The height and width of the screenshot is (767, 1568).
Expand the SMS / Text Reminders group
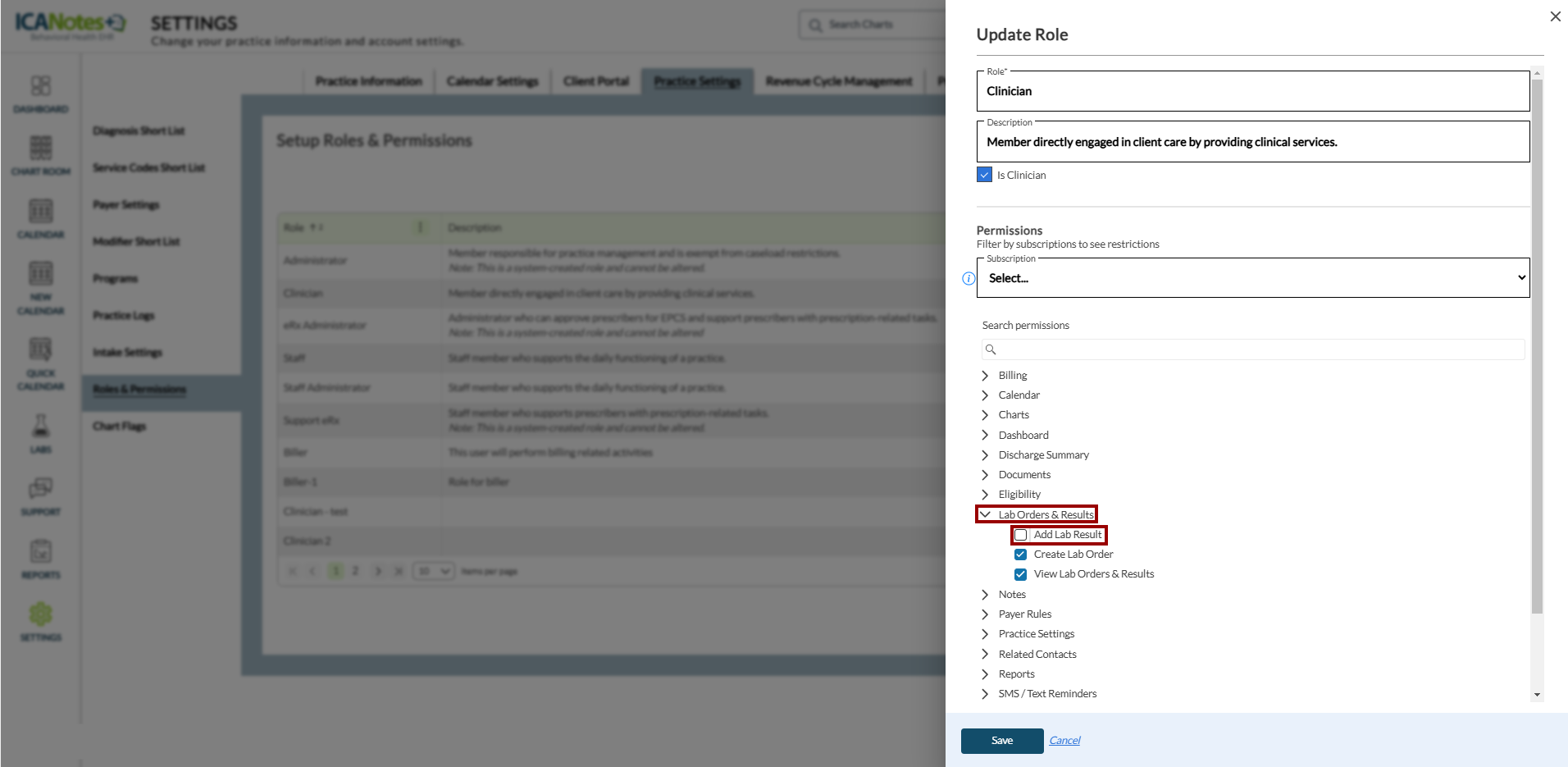click(985, 694)
